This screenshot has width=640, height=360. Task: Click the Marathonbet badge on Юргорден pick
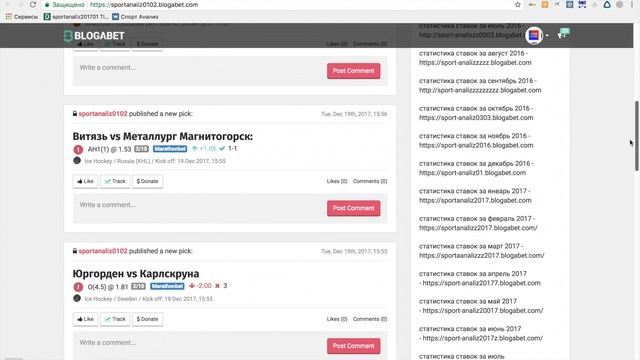[x=167, y=286]
